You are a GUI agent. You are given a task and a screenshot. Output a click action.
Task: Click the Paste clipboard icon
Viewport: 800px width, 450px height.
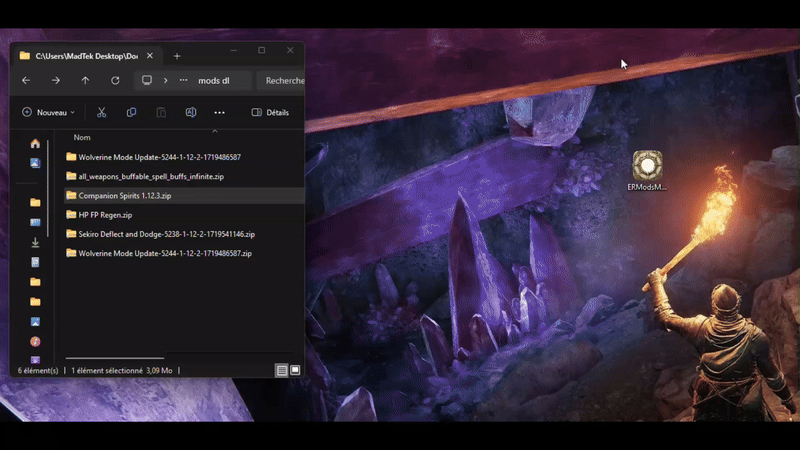(x=161, y=112)
